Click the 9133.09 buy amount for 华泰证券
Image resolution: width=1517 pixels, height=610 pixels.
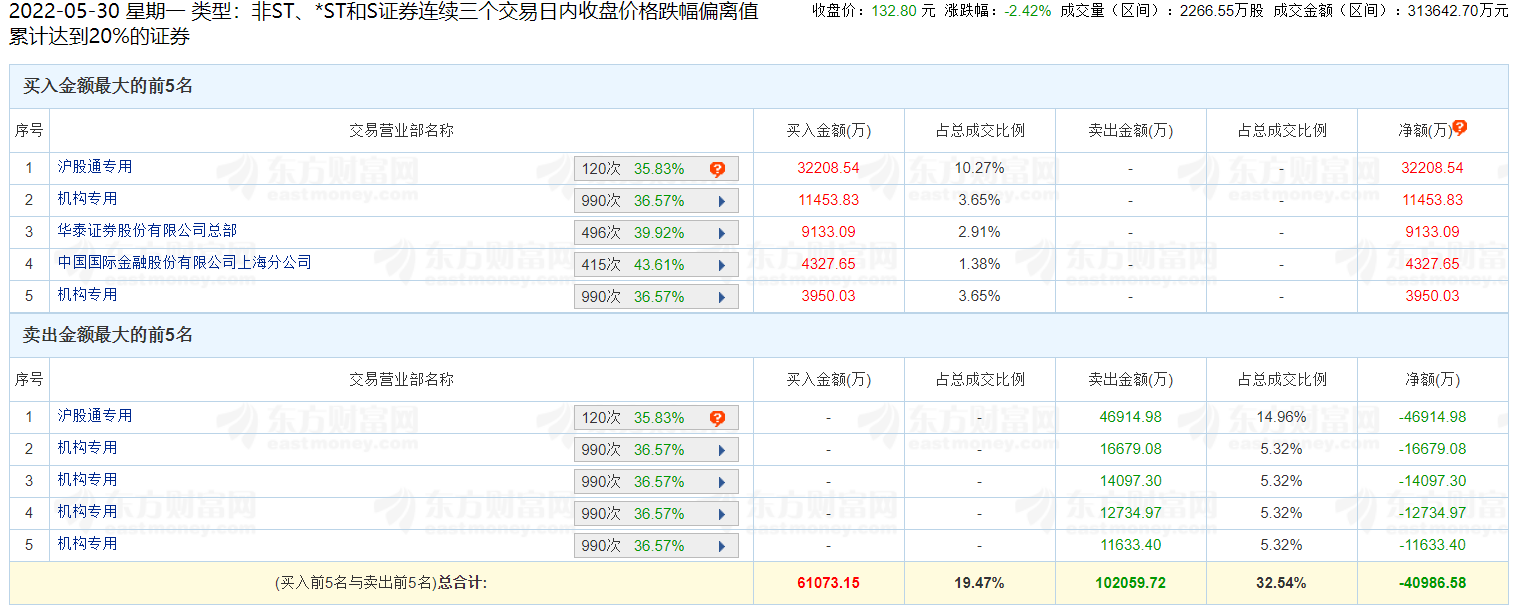(x=828, y=232)
